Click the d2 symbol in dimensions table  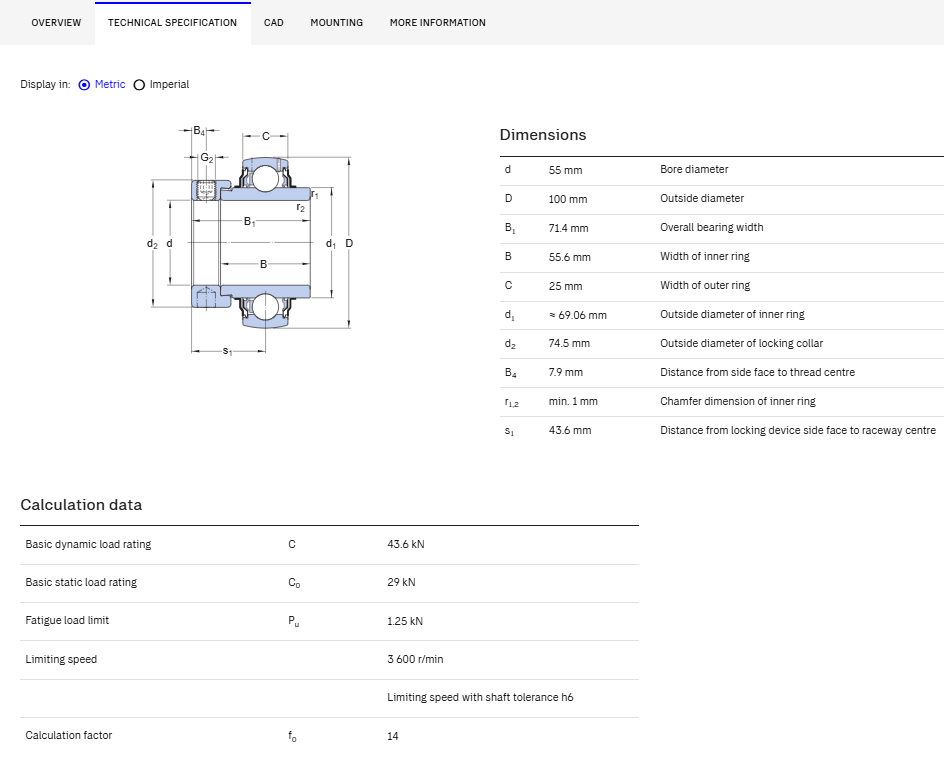[x=509, y=344]
